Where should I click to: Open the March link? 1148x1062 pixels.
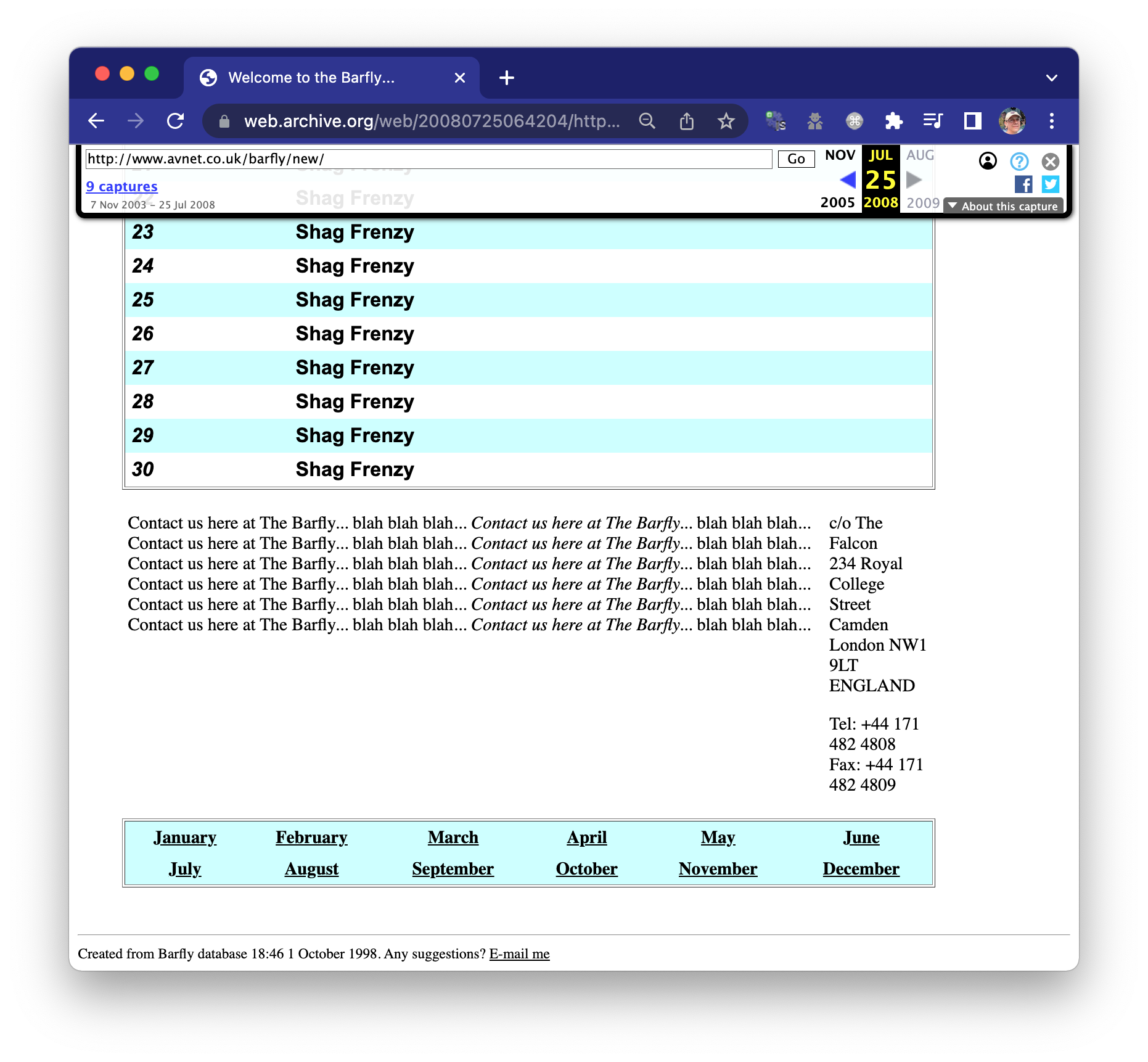coord(453,837)
